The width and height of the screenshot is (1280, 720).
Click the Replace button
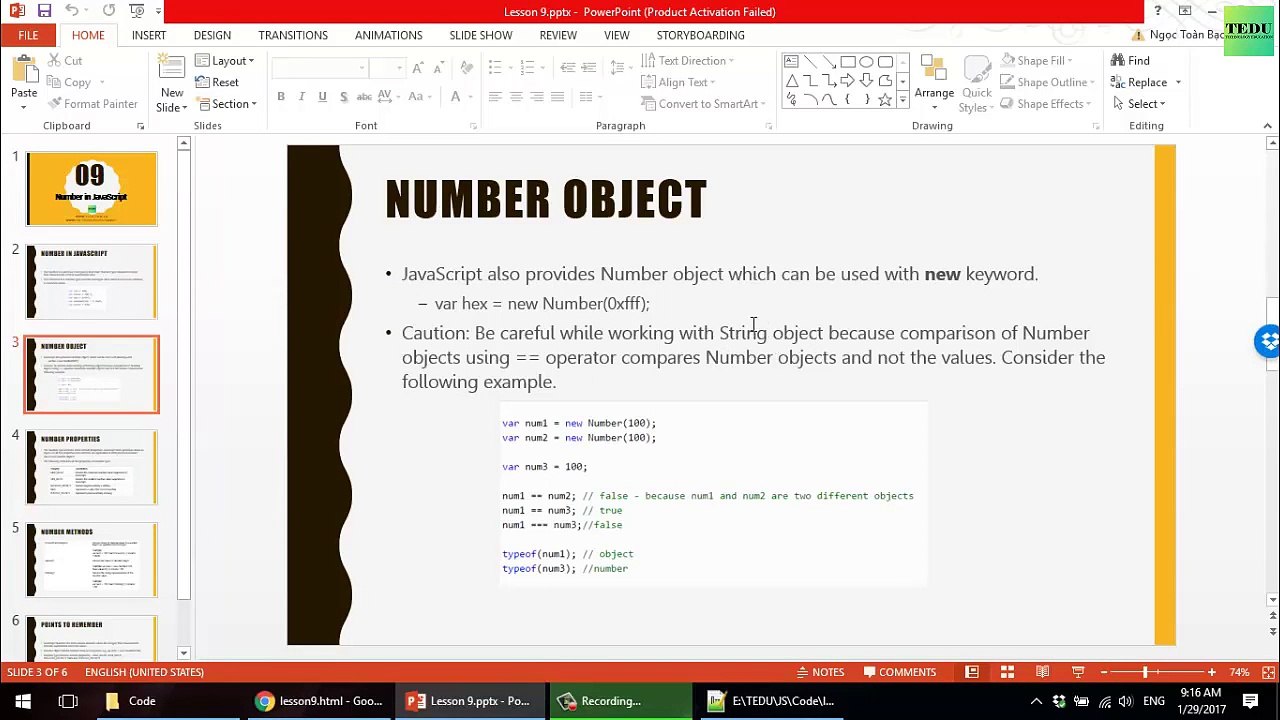pos(1139,83)
